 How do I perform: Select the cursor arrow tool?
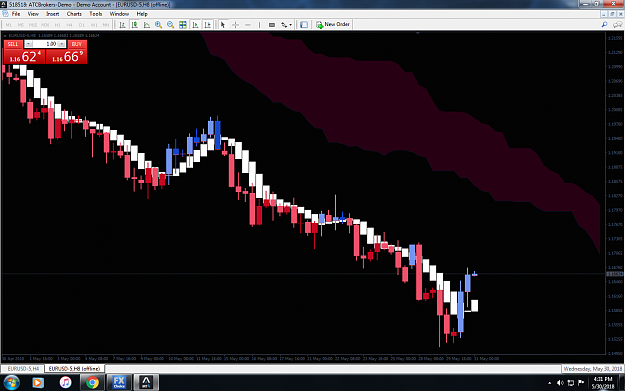(223, 25)
